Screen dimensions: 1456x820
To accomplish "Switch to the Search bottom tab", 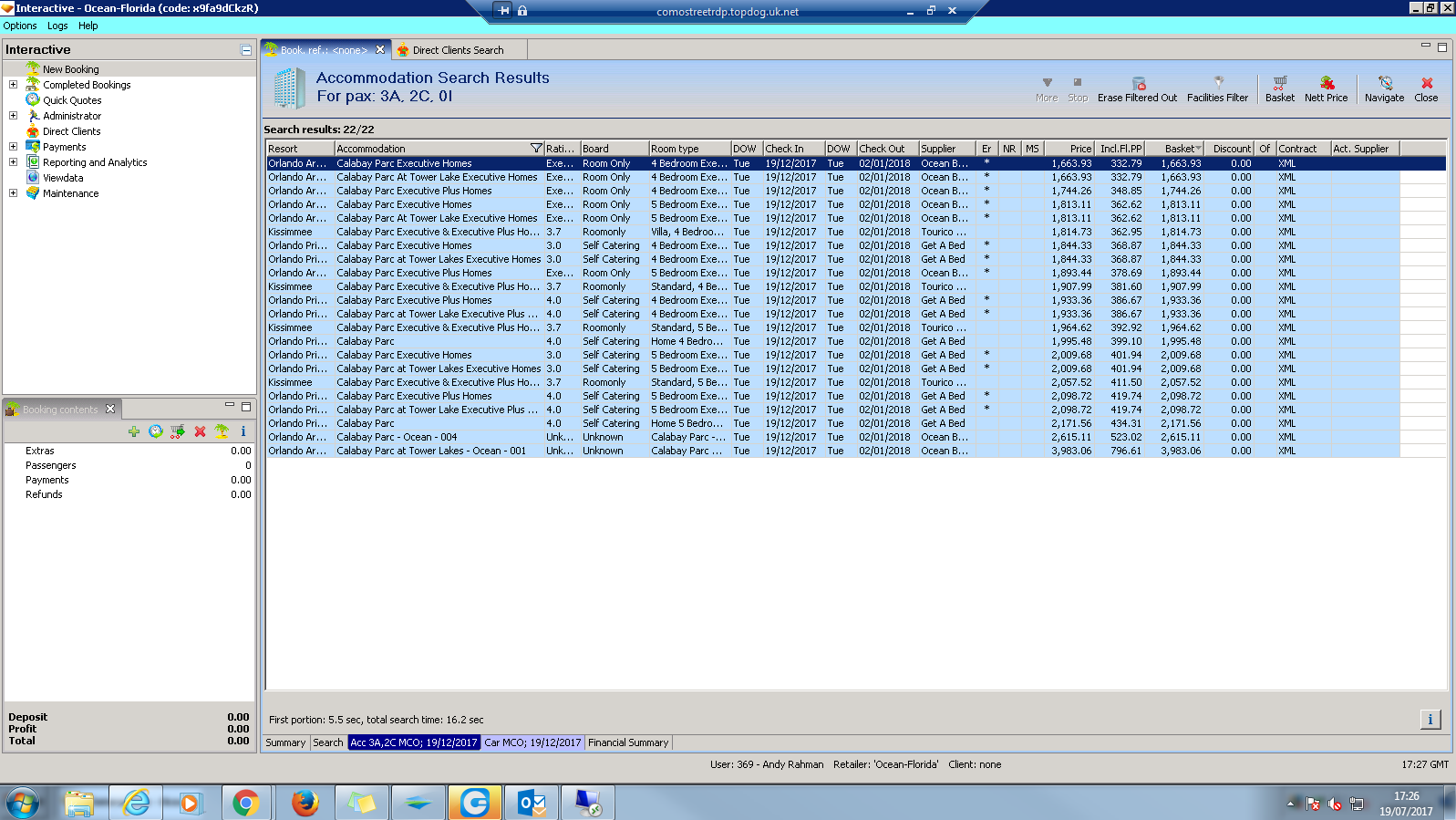I will click(x=328, y=742).
